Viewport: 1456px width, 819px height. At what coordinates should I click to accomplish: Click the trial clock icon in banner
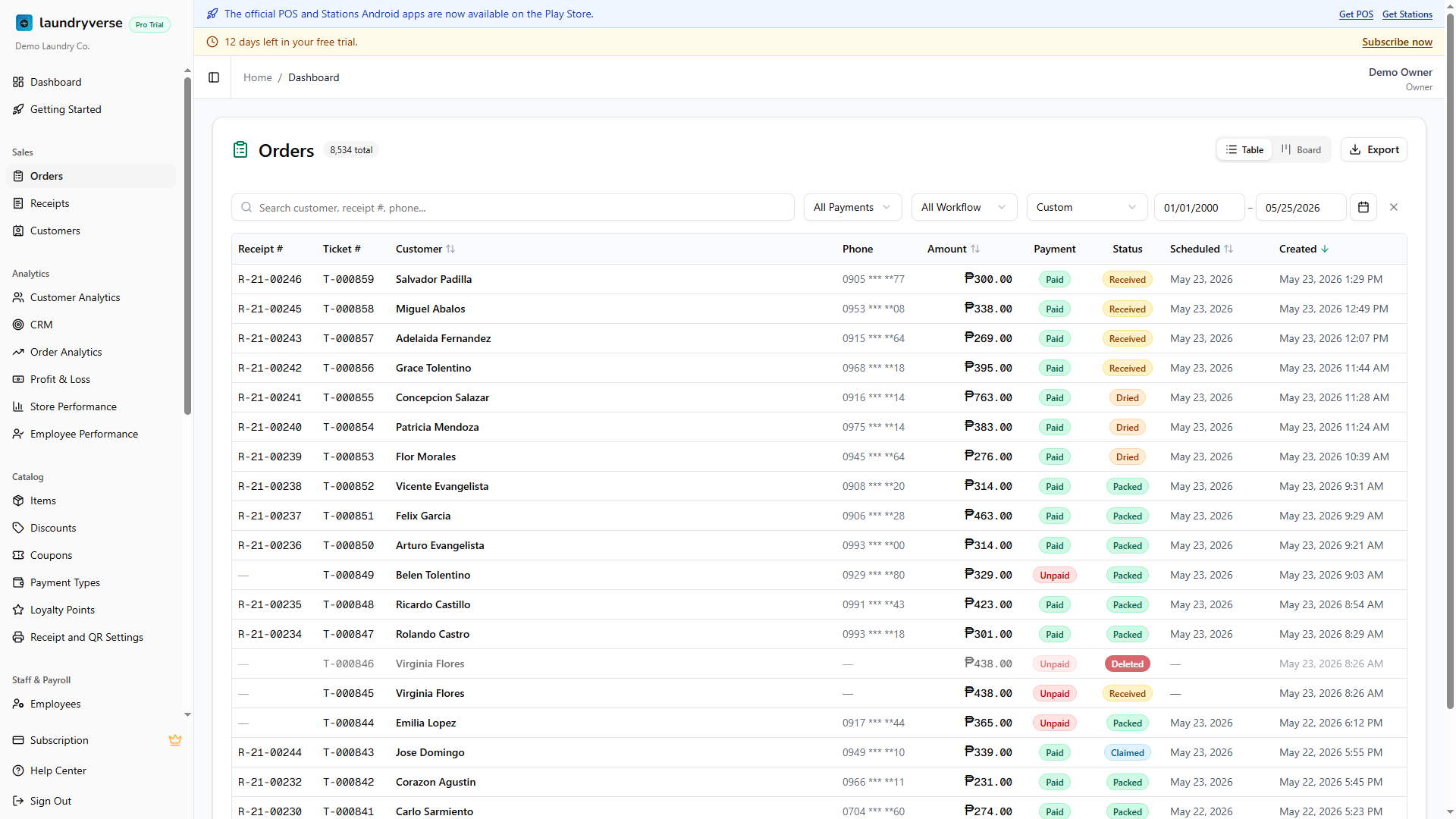click(x=212, y=42)
